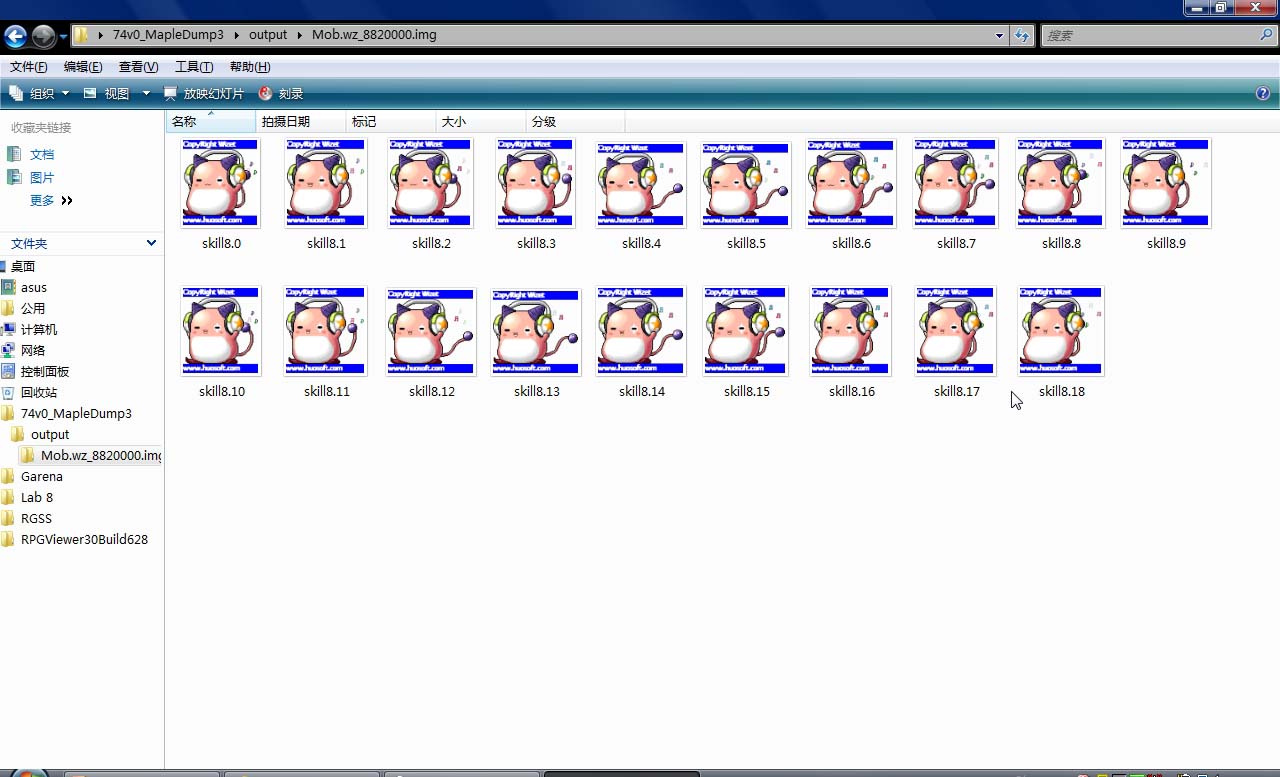Click the 放映幻灯片 slideshow toolbar icon
Image resolution: width=1280 pixels, height=777 pixels.
[170, 93]
